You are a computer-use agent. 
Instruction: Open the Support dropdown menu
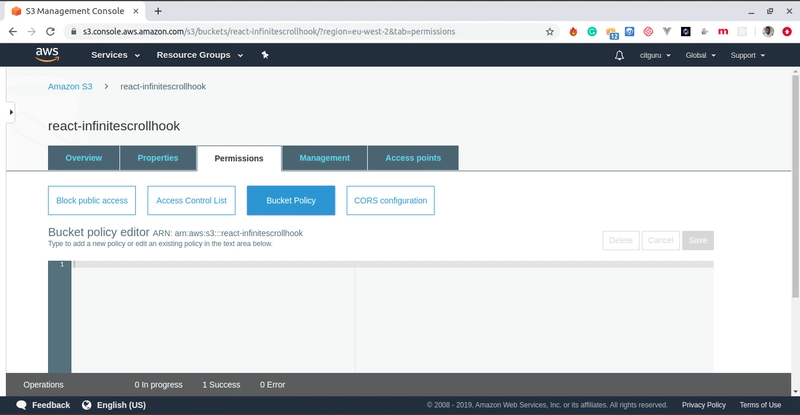(x=748, y=55)
